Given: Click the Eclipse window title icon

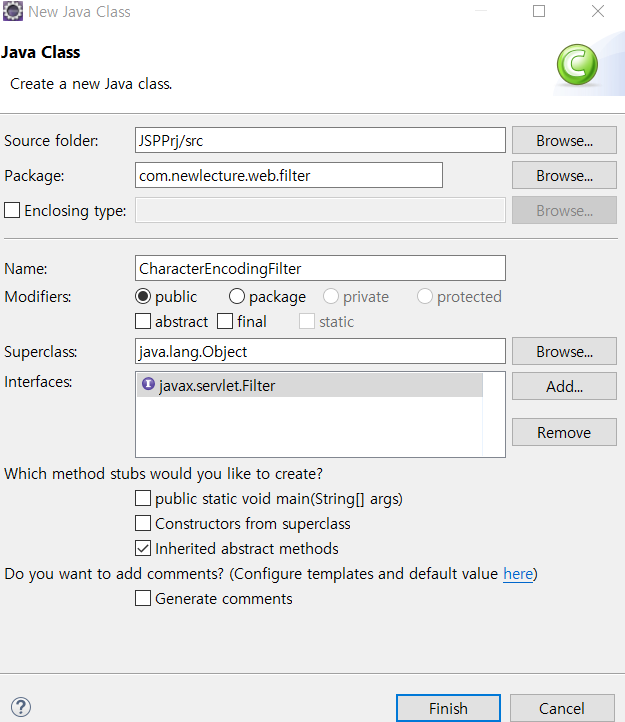Looking at the screenshot, I should [12, 12].
